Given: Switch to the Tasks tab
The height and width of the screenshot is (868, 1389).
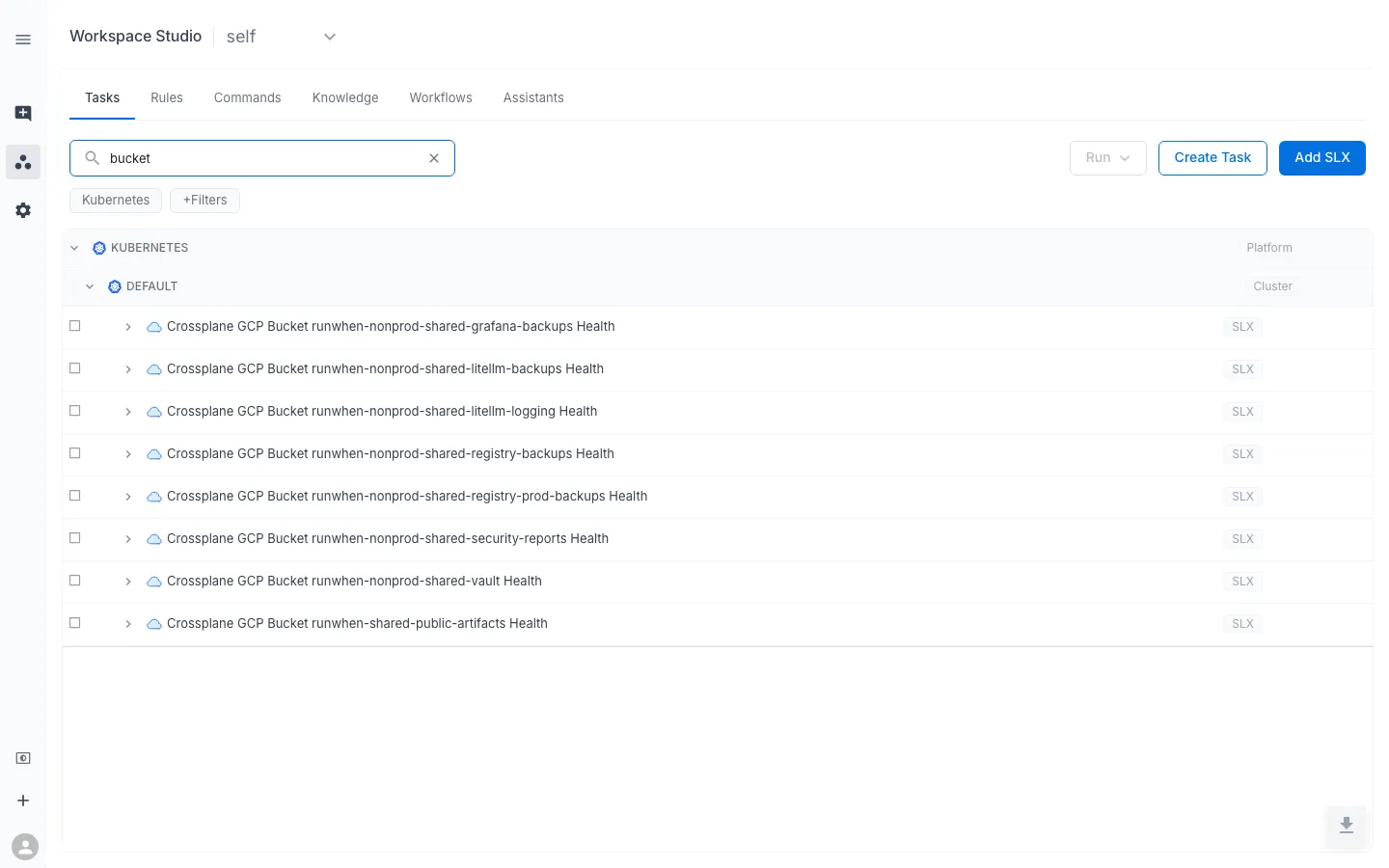Looking at the screenshot, I should tap(102, 97).
